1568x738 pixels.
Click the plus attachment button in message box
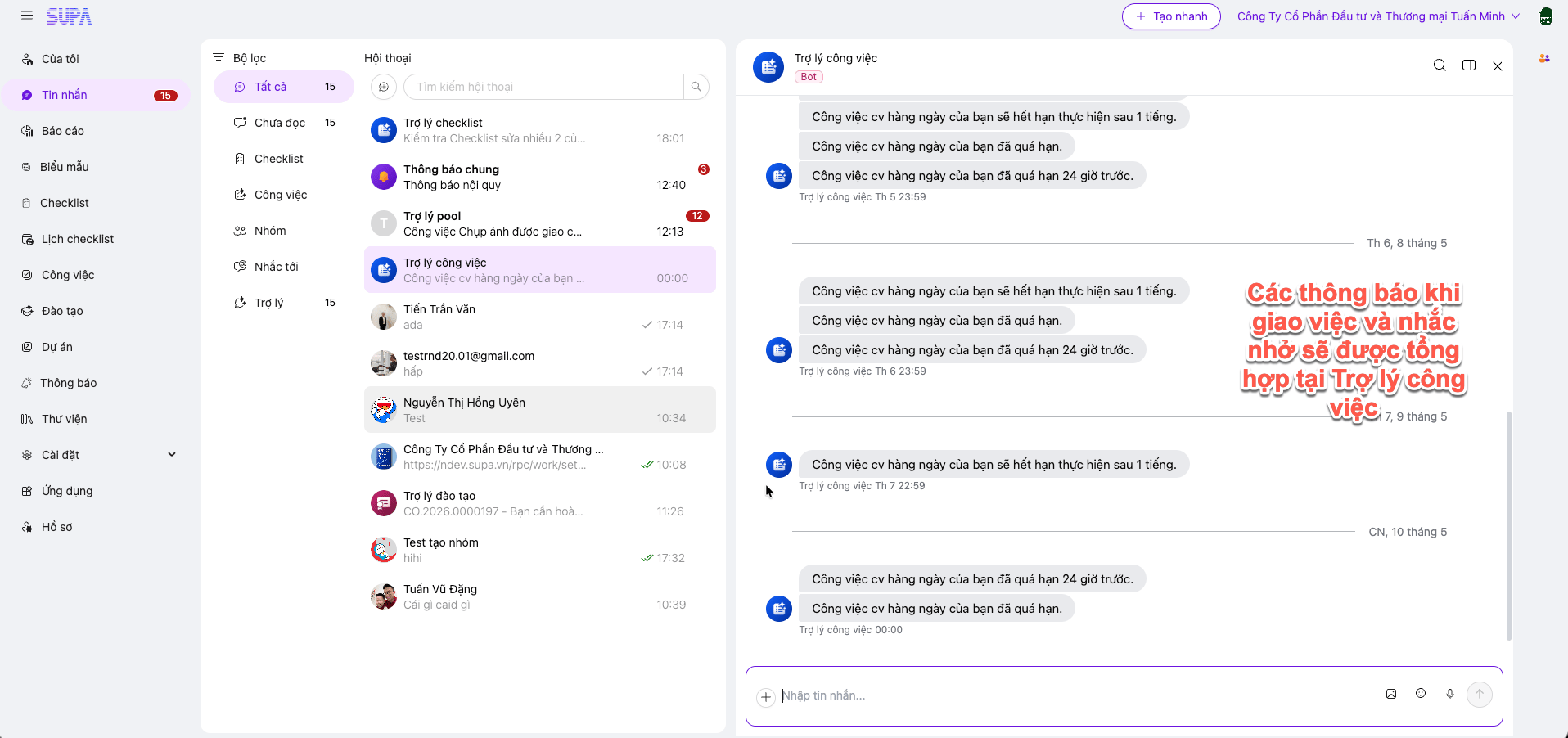[x=766, y=697]
